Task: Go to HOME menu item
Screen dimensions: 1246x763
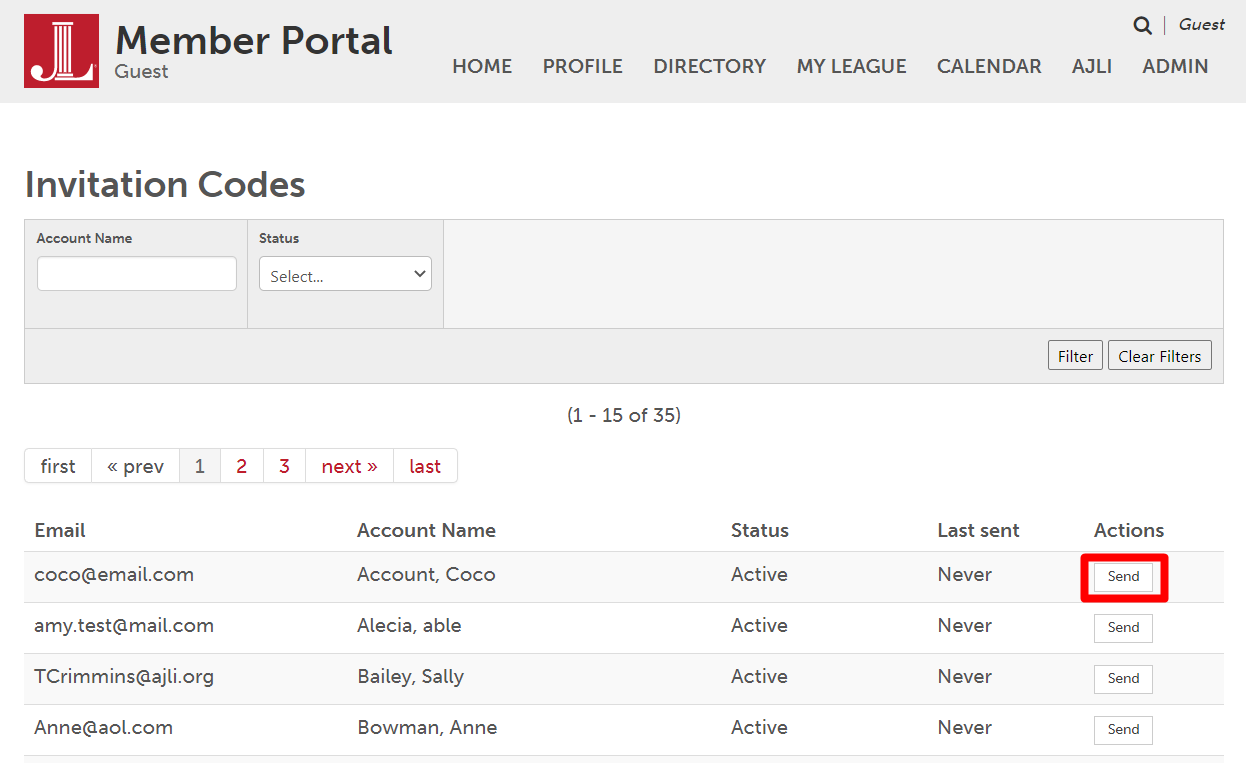Action: (x=482, y=66)
